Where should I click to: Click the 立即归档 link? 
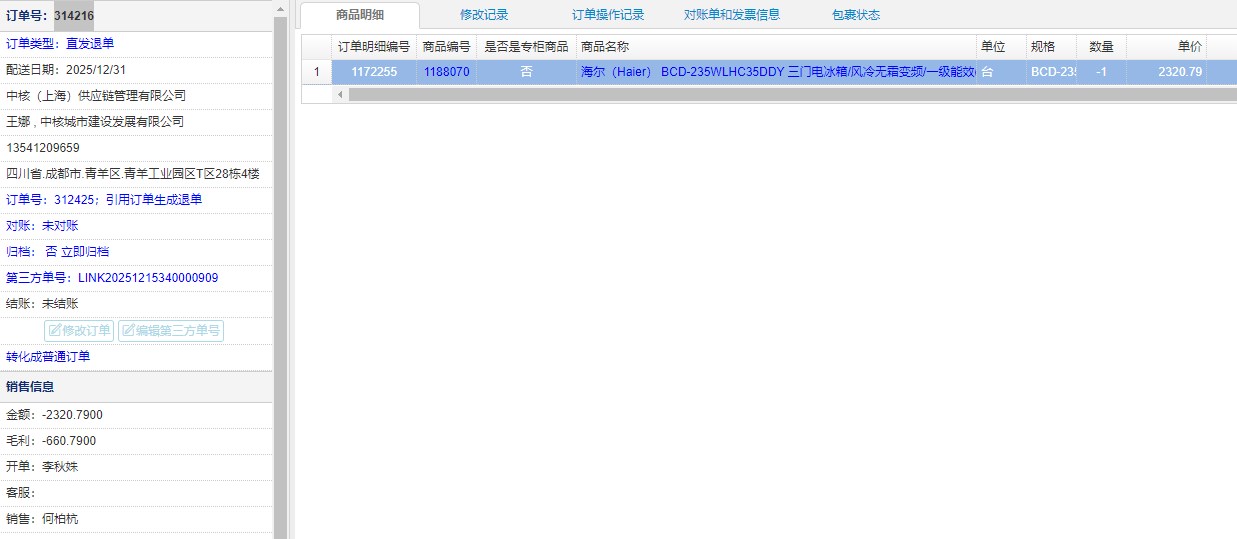point(85,252)
